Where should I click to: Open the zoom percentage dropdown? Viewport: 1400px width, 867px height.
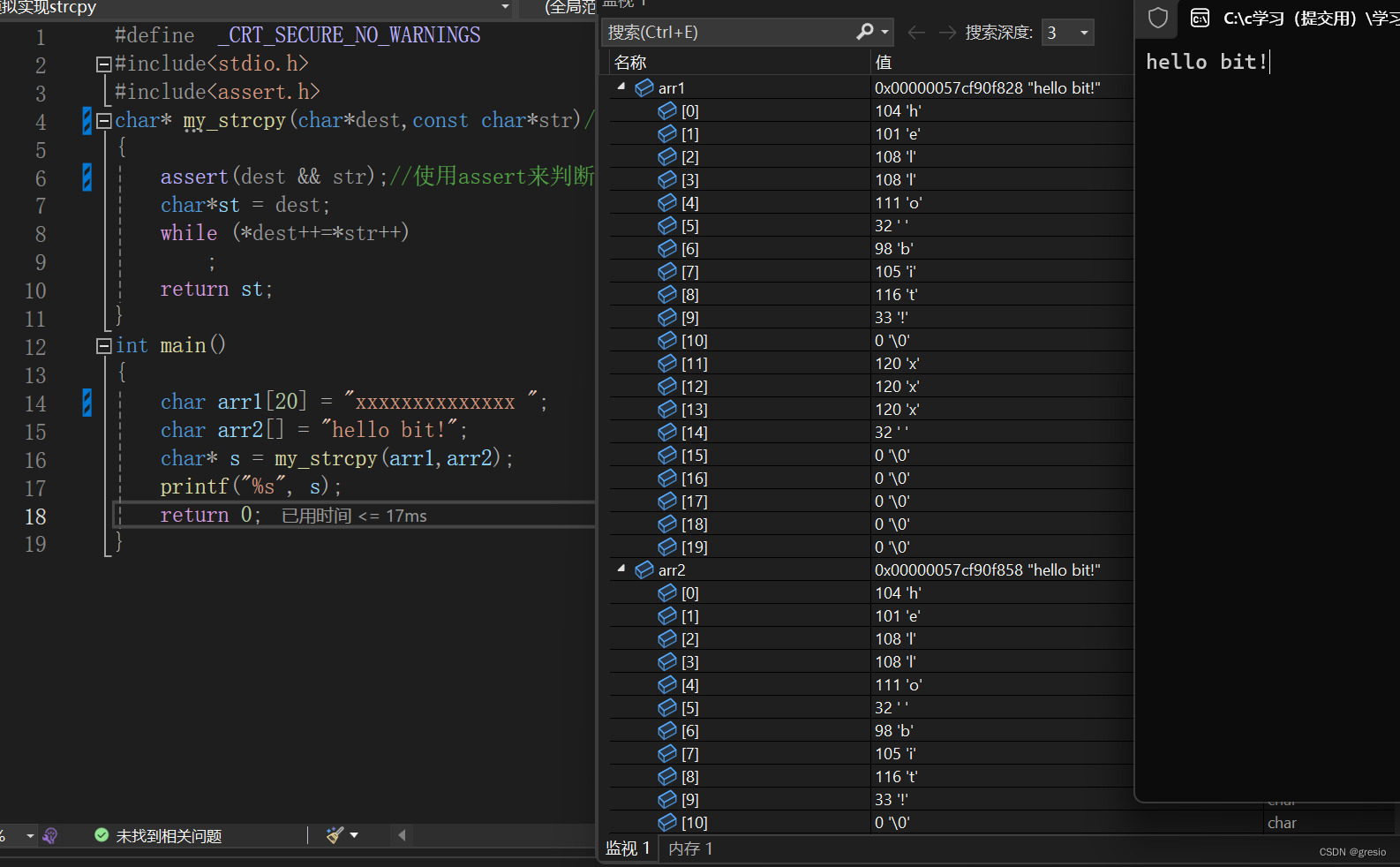(30, 835)
